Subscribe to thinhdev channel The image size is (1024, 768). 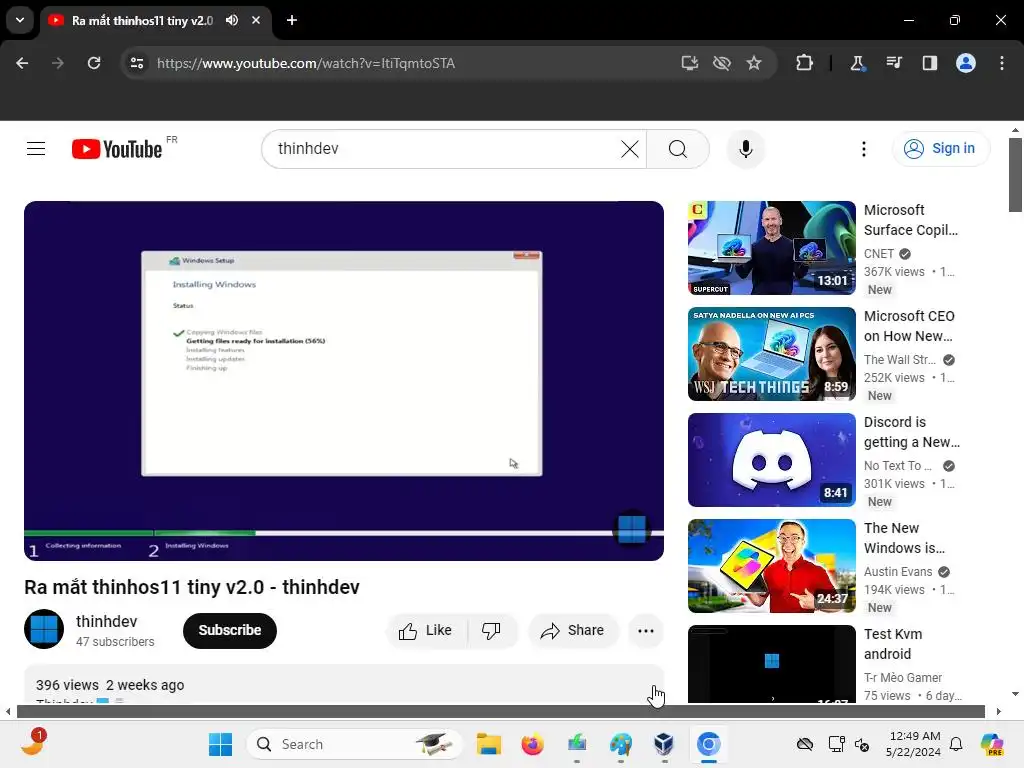[x=229, y=630]
